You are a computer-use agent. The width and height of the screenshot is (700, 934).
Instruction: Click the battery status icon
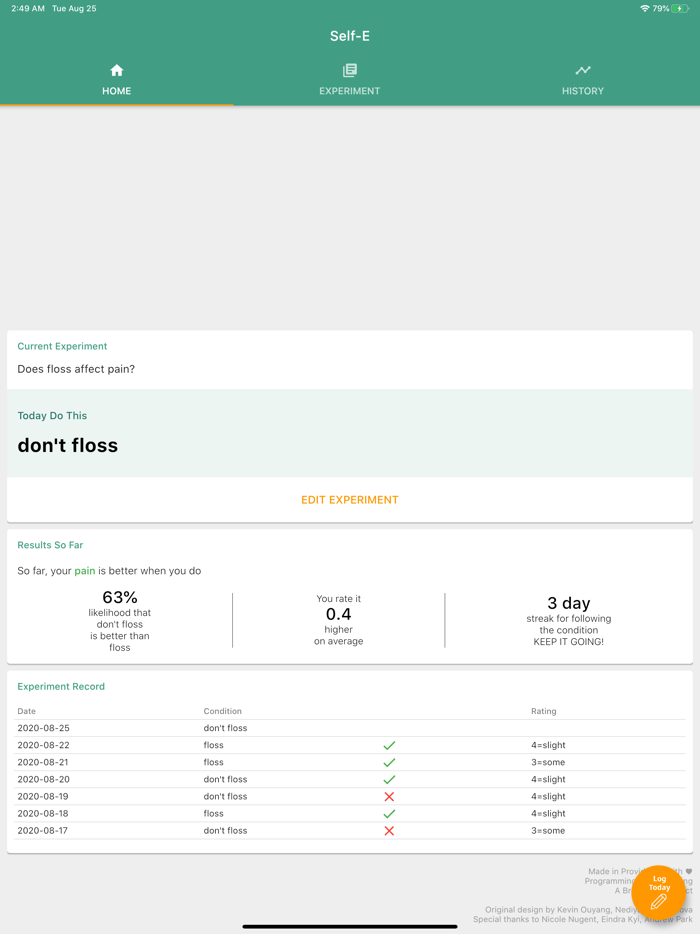pos(680,8)
